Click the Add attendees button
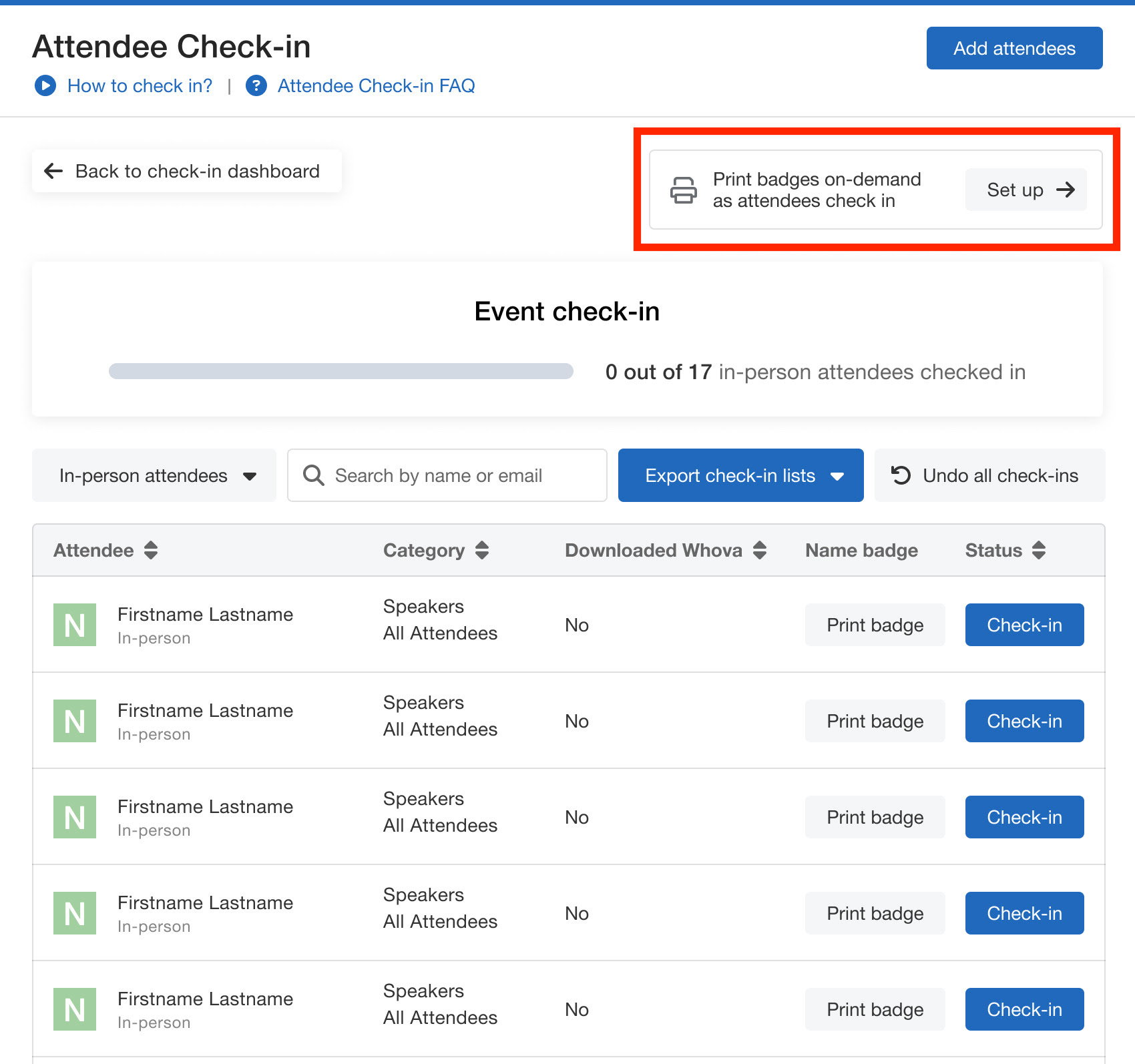Screen dimensions: 1135x1064 [1013, 47]
